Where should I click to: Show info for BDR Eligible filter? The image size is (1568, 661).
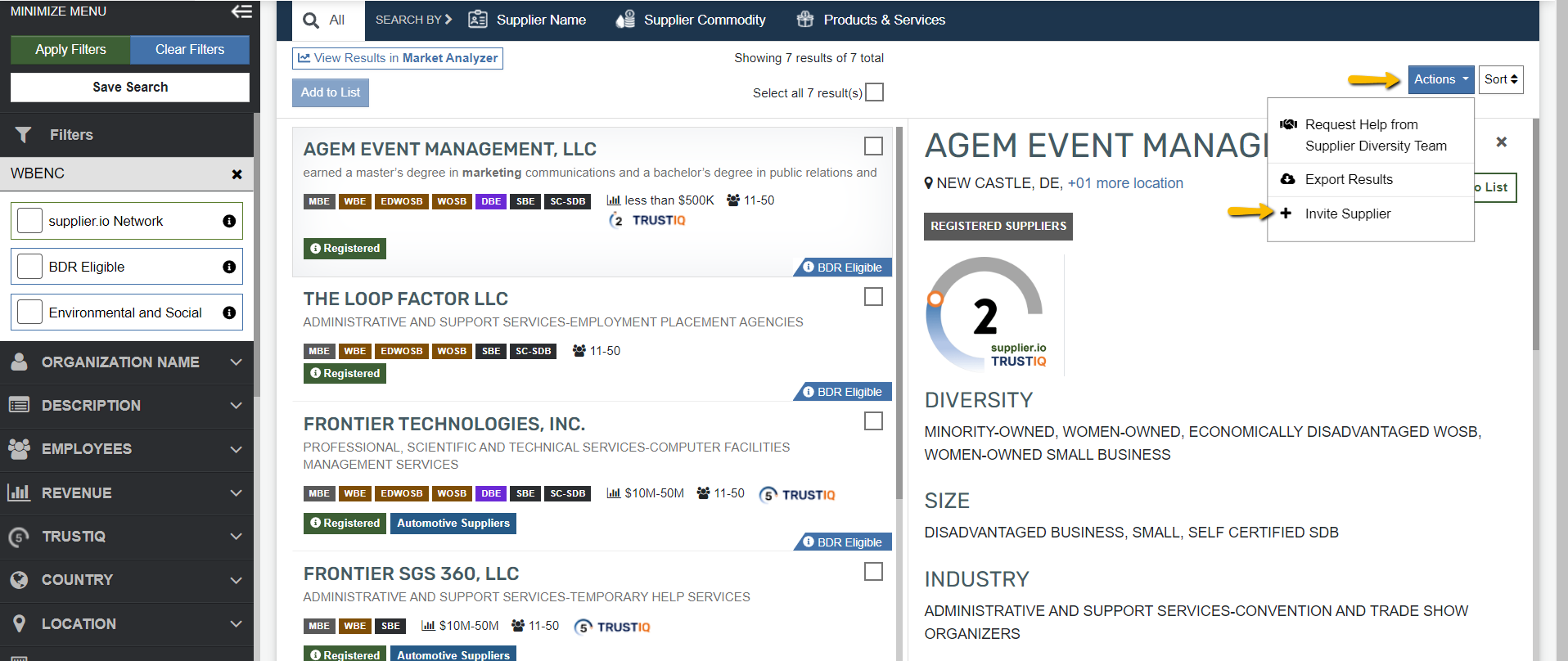[229, 267]
